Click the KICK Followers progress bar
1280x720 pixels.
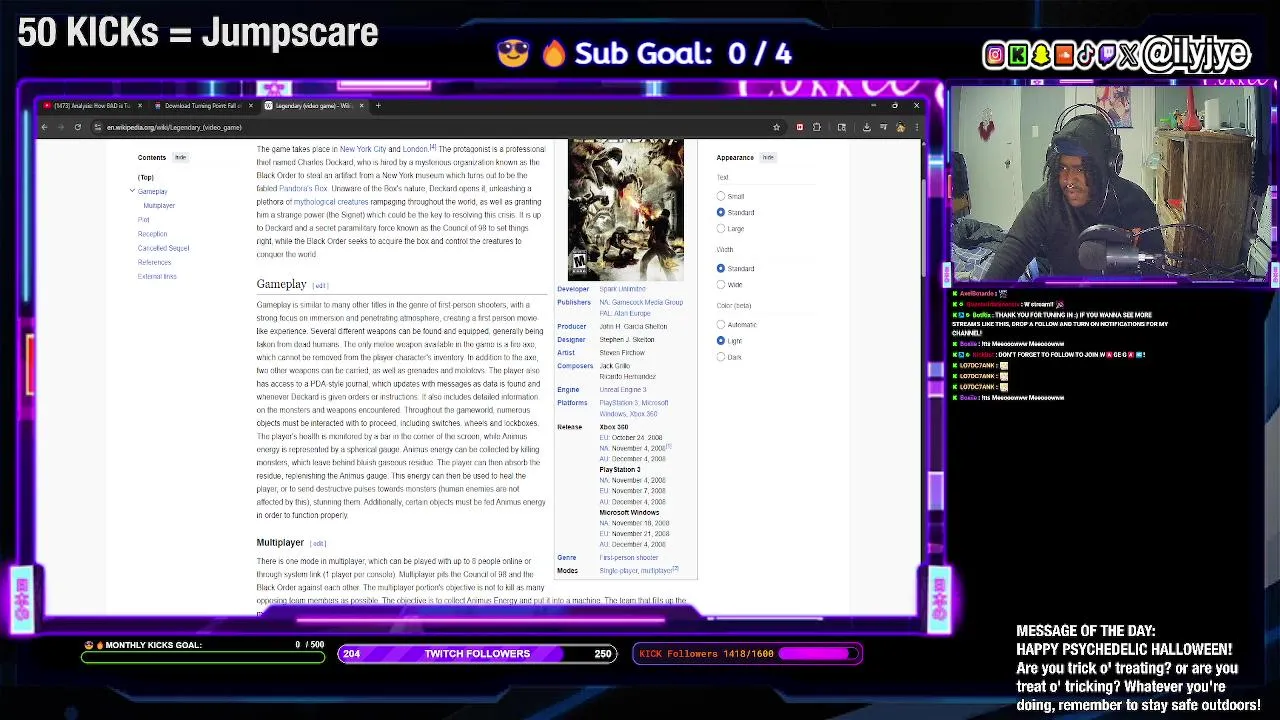click(x=747, y=654)
